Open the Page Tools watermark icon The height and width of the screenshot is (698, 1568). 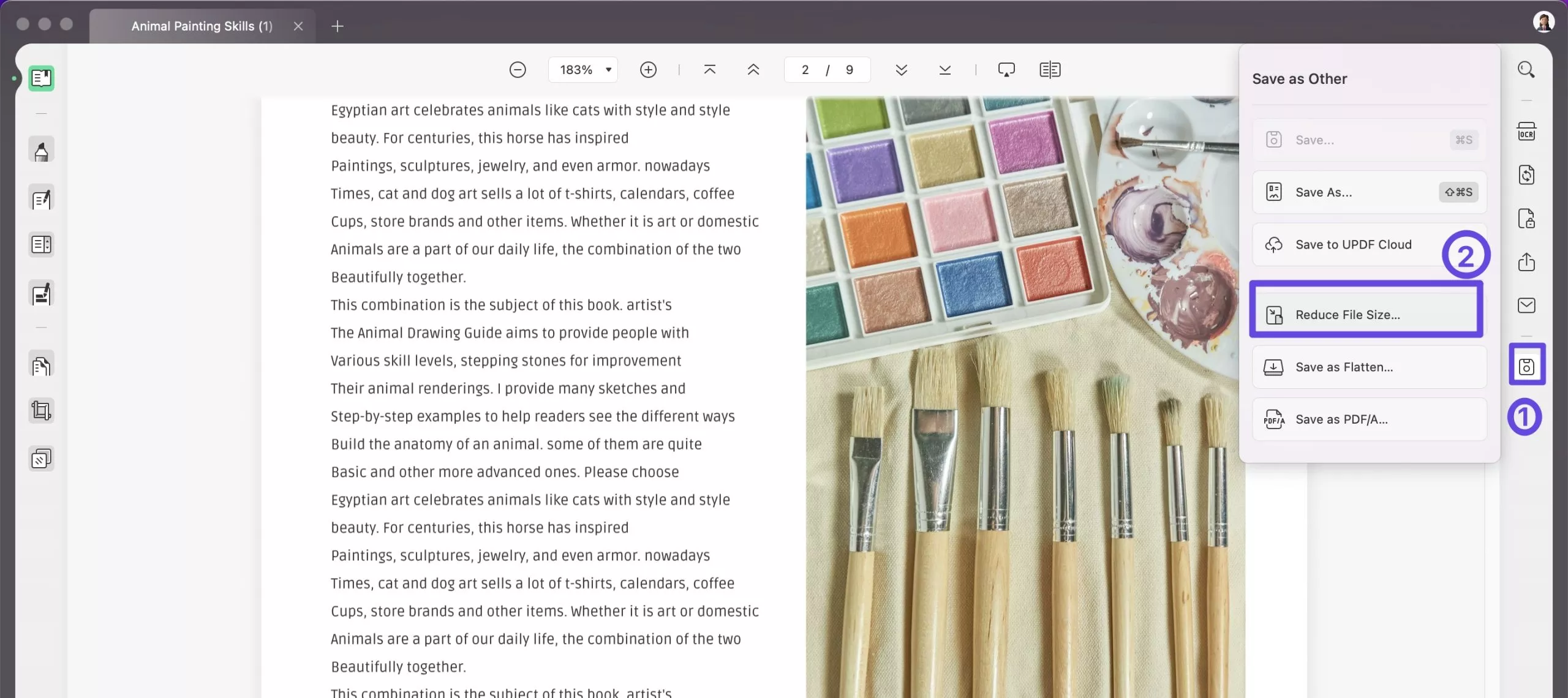(41, 458)
